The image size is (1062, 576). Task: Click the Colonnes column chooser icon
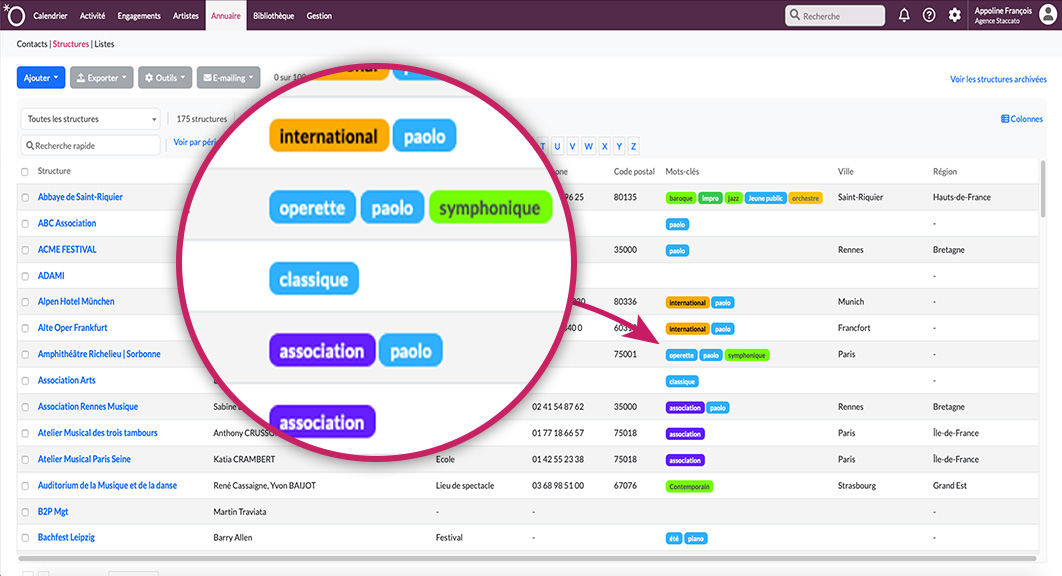point(1005,119)
